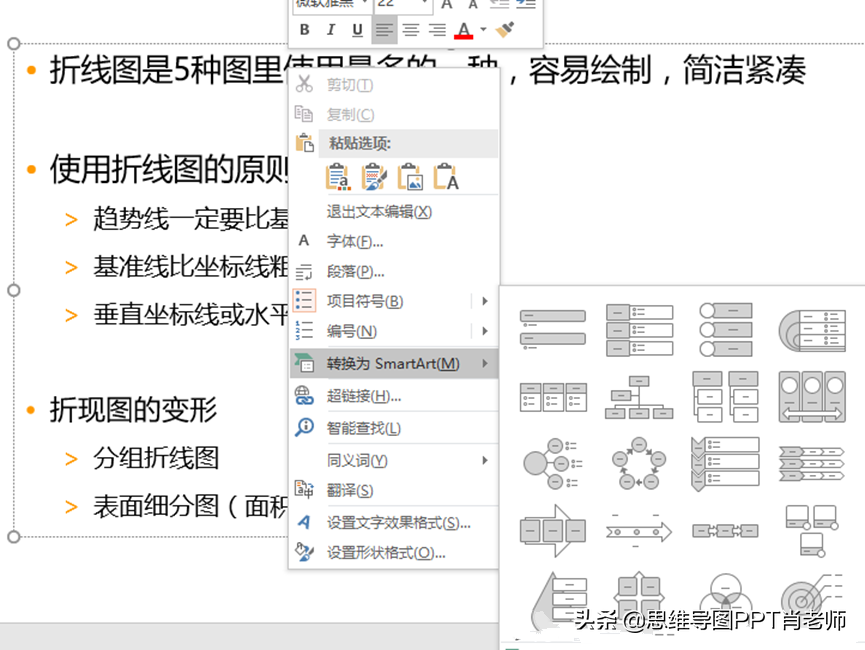Pick the Vertical Block List SmartArt layout
The width and height of the screenshot is (865, 650).
(639, 329)
